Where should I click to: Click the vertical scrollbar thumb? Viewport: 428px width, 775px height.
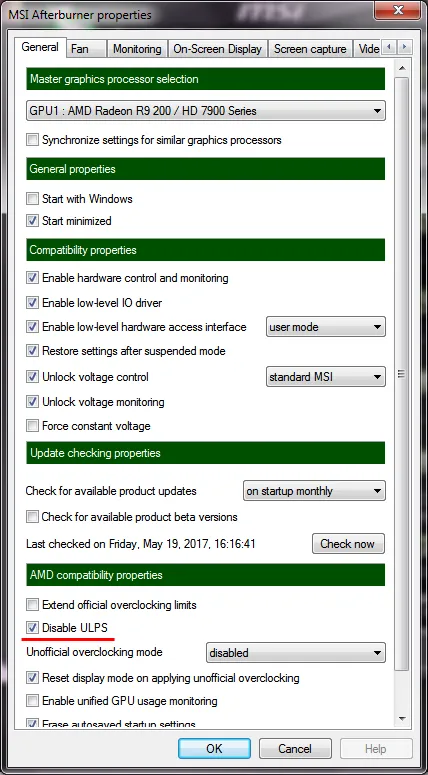(x=402, y=374)
